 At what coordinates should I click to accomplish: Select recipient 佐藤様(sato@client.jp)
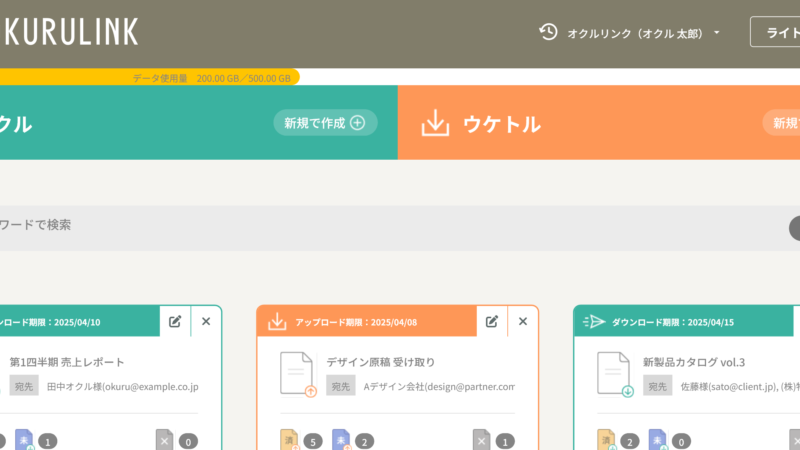click(730, 387)
